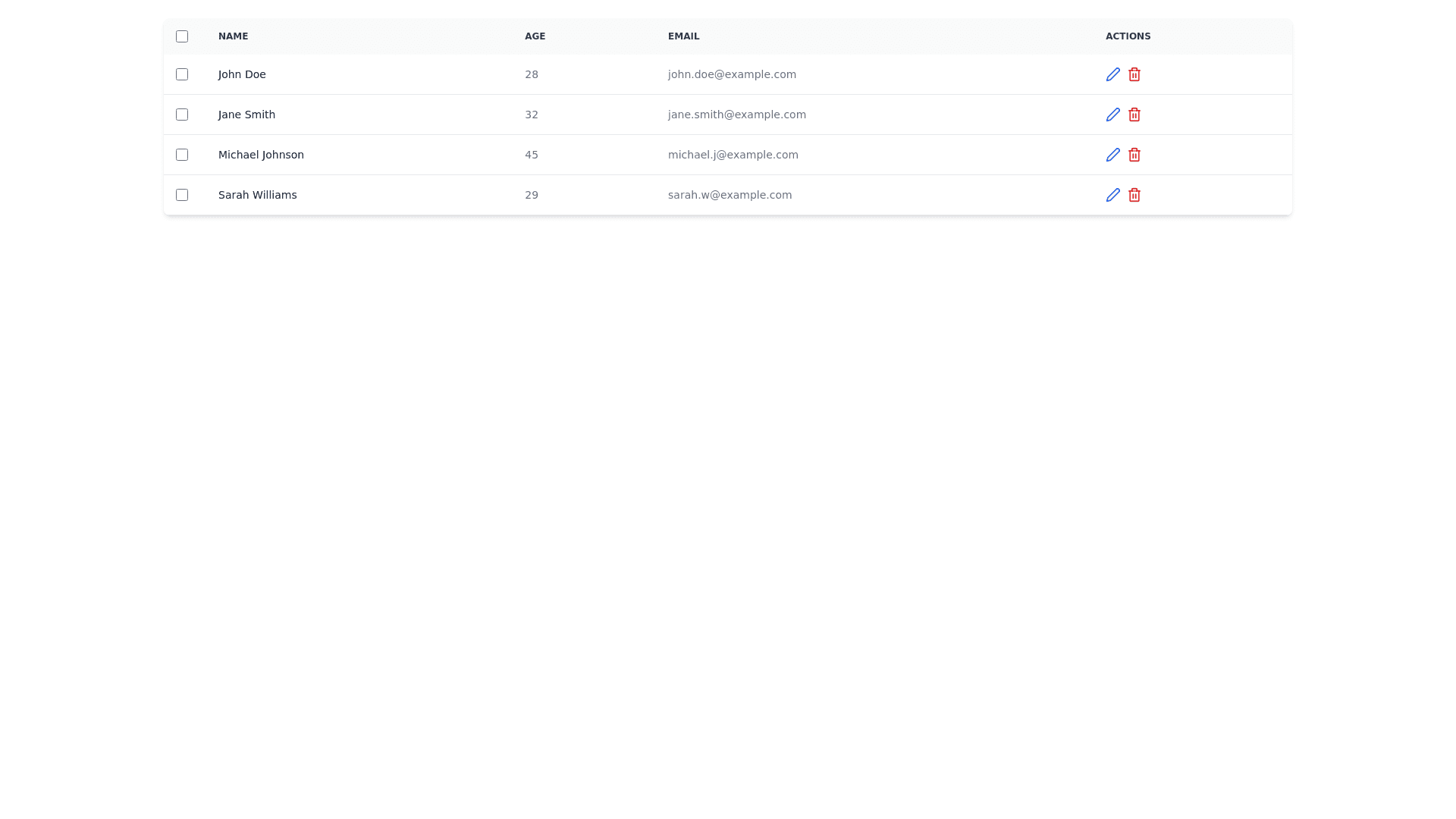Screen dimensions: 1456x819
Task: Edit Jane Smith's row using the pencil
Action: point(1112,115)
